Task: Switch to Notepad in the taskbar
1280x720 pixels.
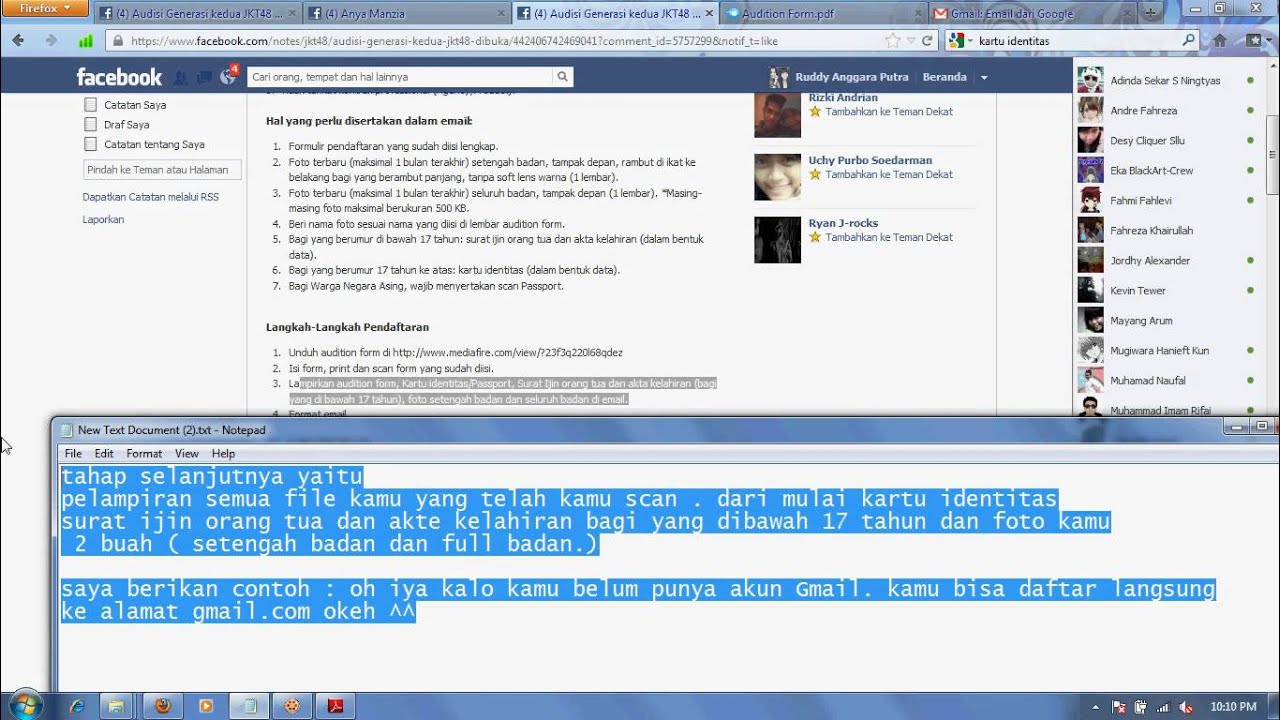Action: coord(249,706)
